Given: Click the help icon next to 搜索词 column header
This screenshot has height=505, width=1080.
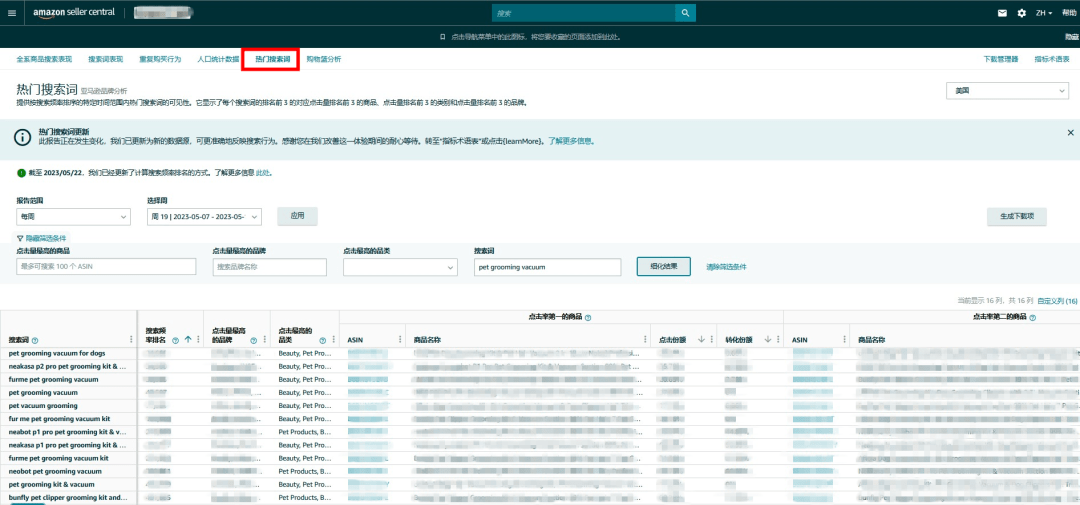Looking at the screenshot, I should (36, 340).
